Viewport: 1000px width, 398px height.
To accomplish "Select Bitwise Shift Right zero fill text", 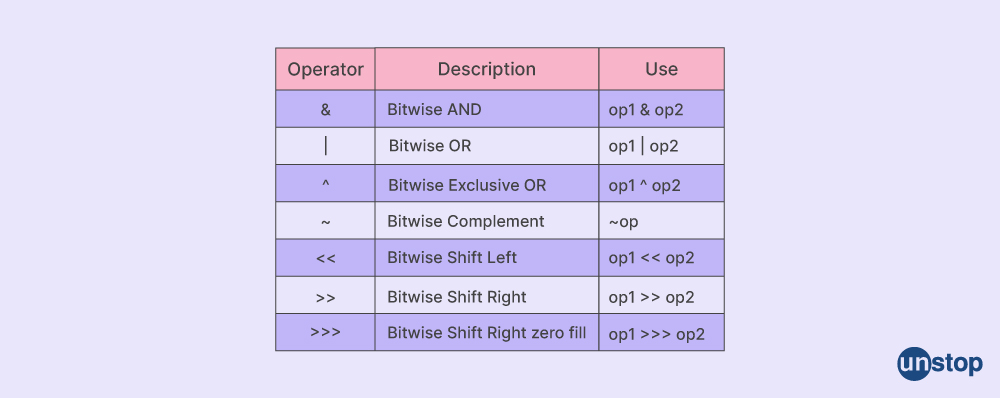I will [487, 332].
